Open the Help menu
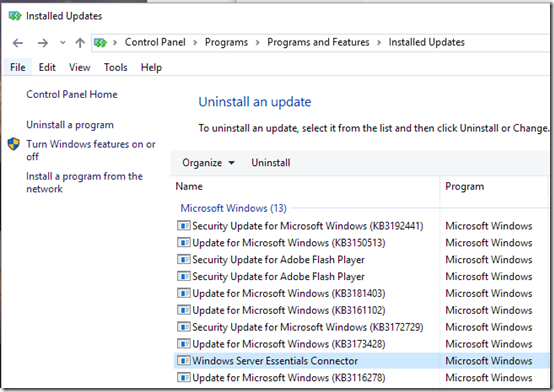Viewport: 554px width, 392px height. [151, 67]
